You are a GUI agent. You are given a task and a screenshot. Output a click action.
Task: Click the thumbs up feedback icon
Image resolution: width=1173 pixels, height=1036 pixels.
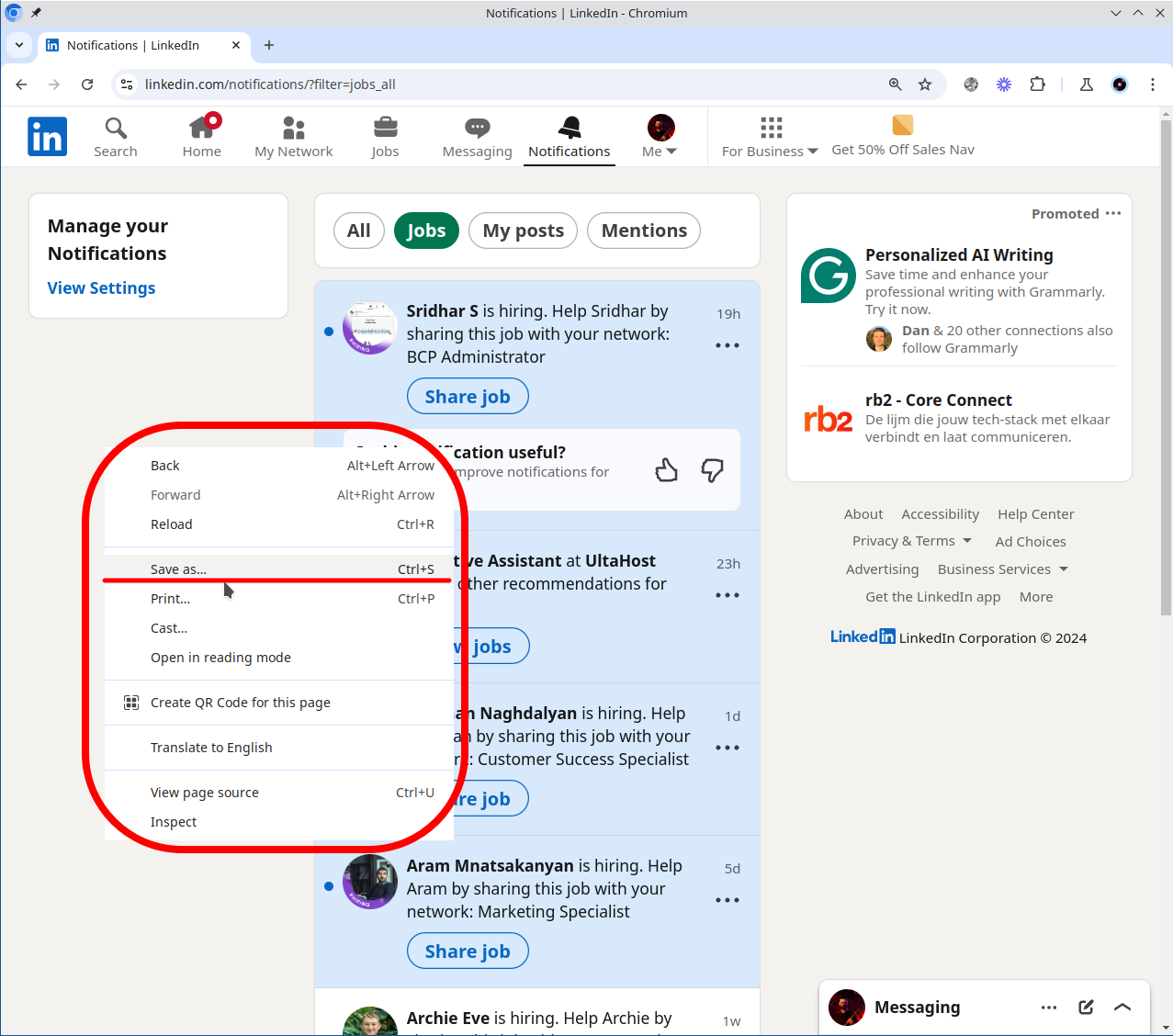pos(666,471)
